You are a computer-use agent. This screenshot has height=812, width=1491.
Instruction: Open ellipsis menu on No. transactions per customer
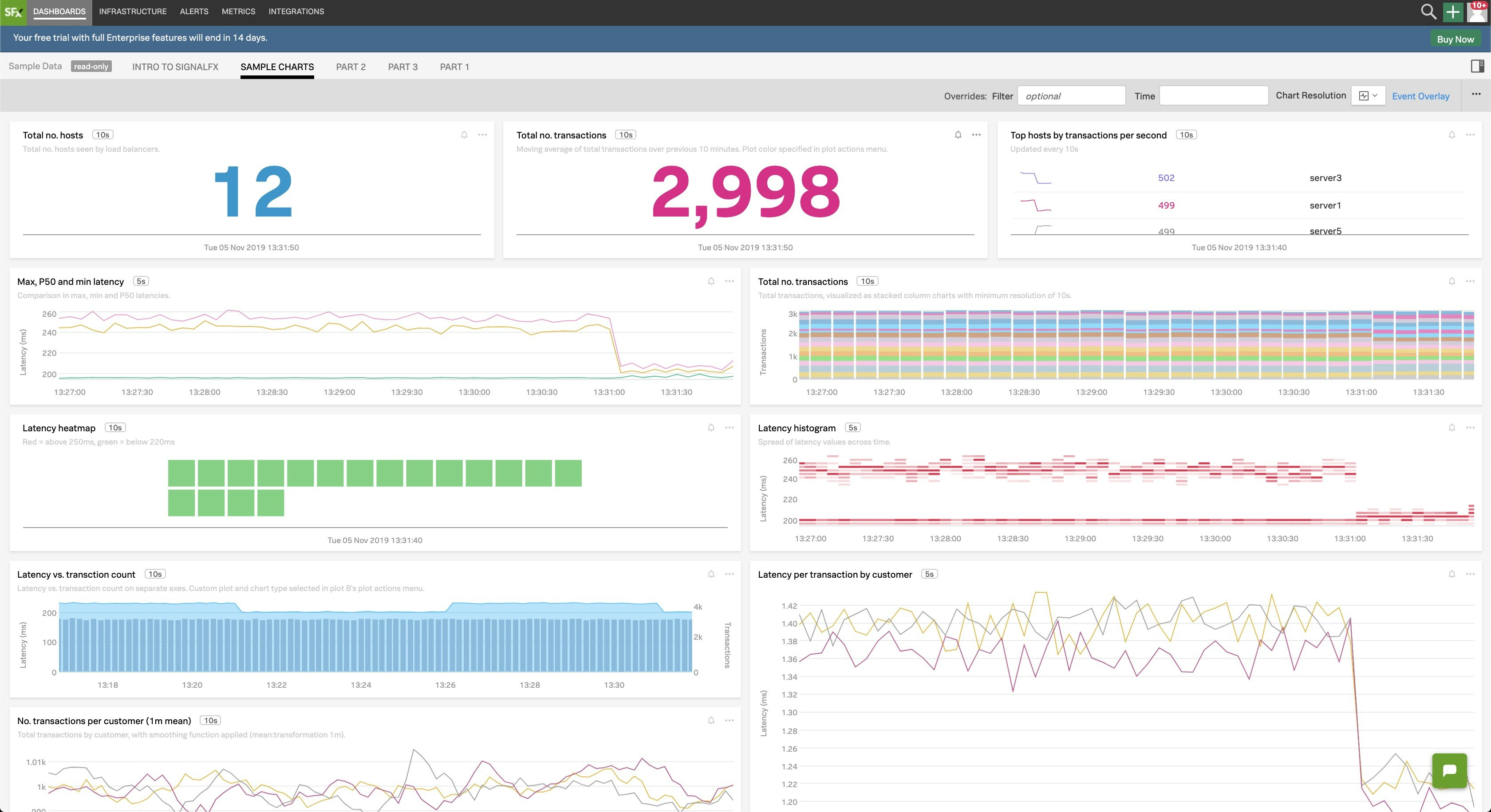(729, 721)
